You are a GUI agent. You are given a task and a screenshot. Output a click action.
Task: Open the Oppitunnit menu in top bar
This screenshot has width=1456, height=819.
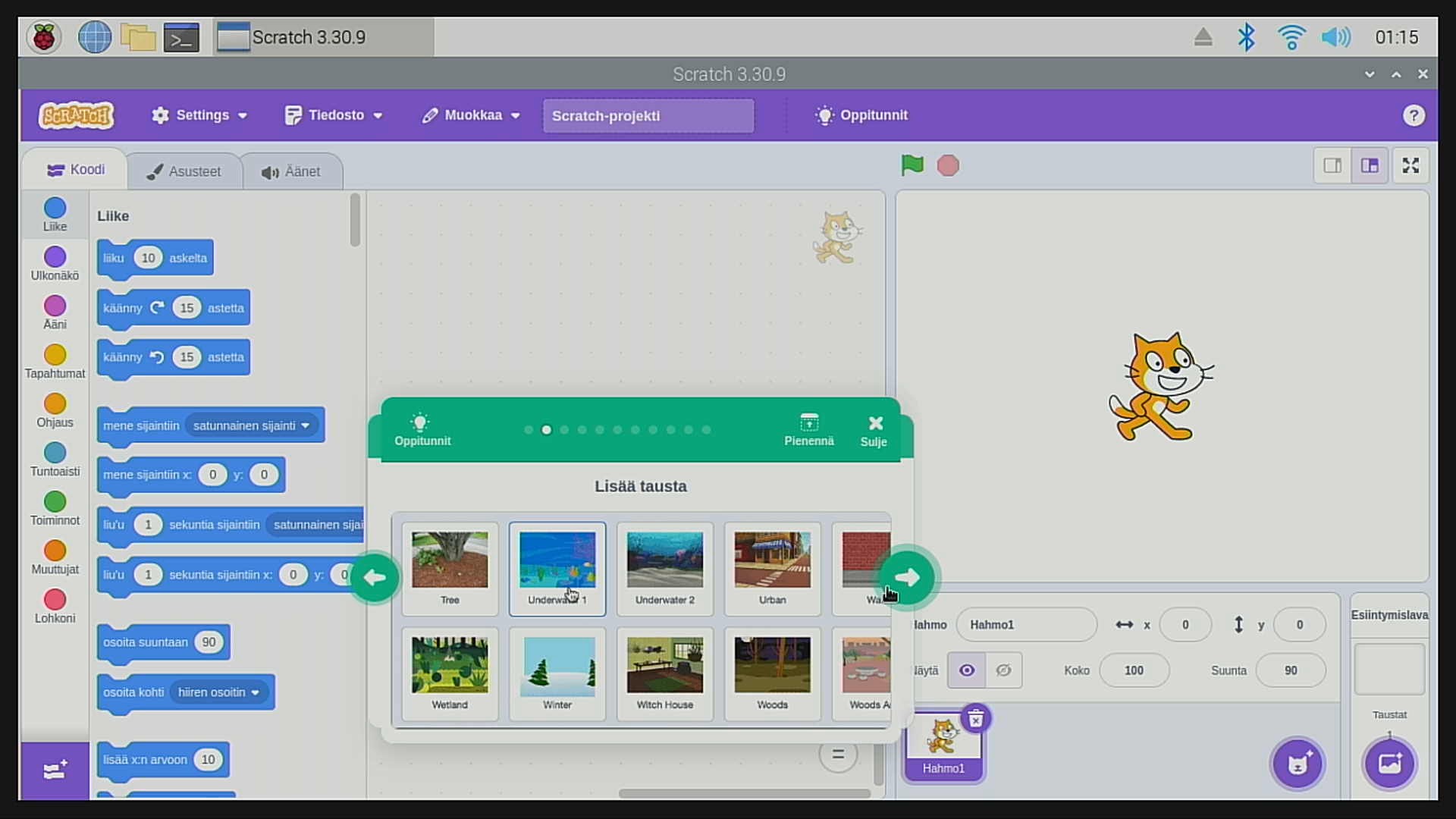click(x=861, y=115)
